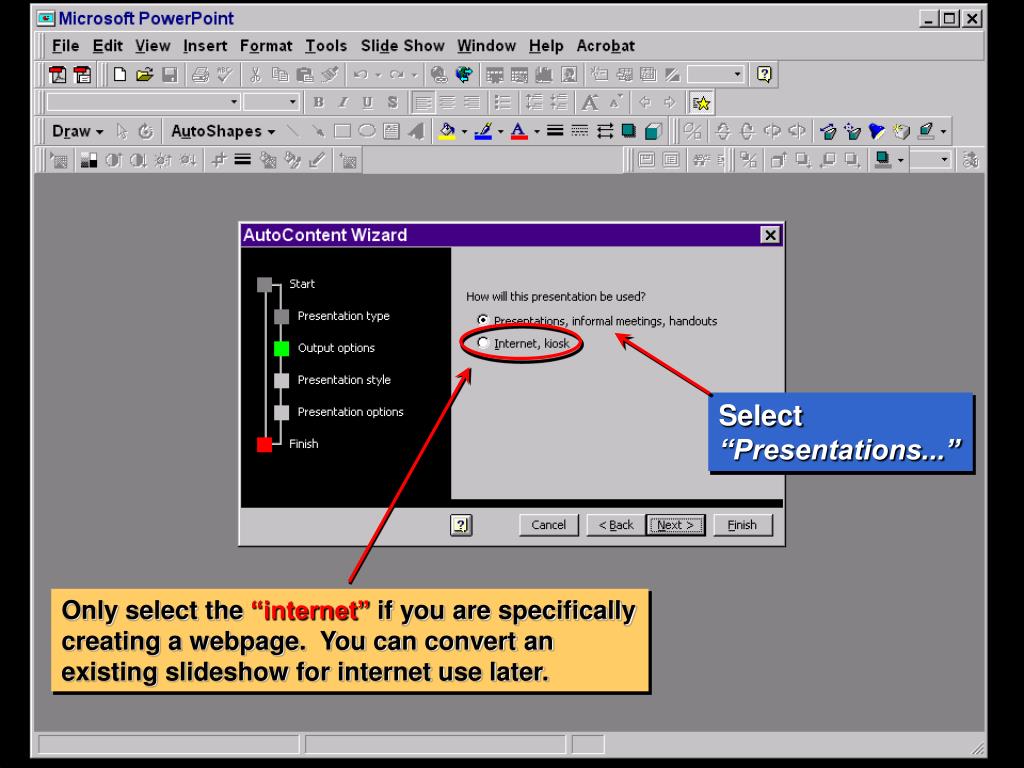Expand the Shadow Color arrow
This screenshot has height=768, width=1024.
[901, 160]
